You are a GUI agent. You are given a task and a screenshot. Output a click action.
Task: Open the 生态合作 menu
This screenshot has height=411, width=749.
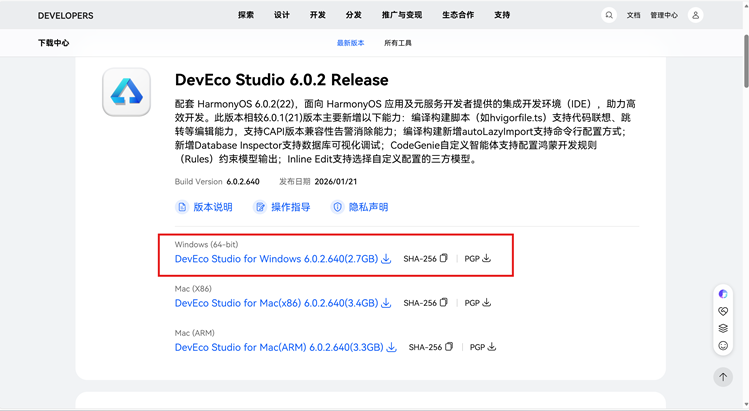pos(458,15)
